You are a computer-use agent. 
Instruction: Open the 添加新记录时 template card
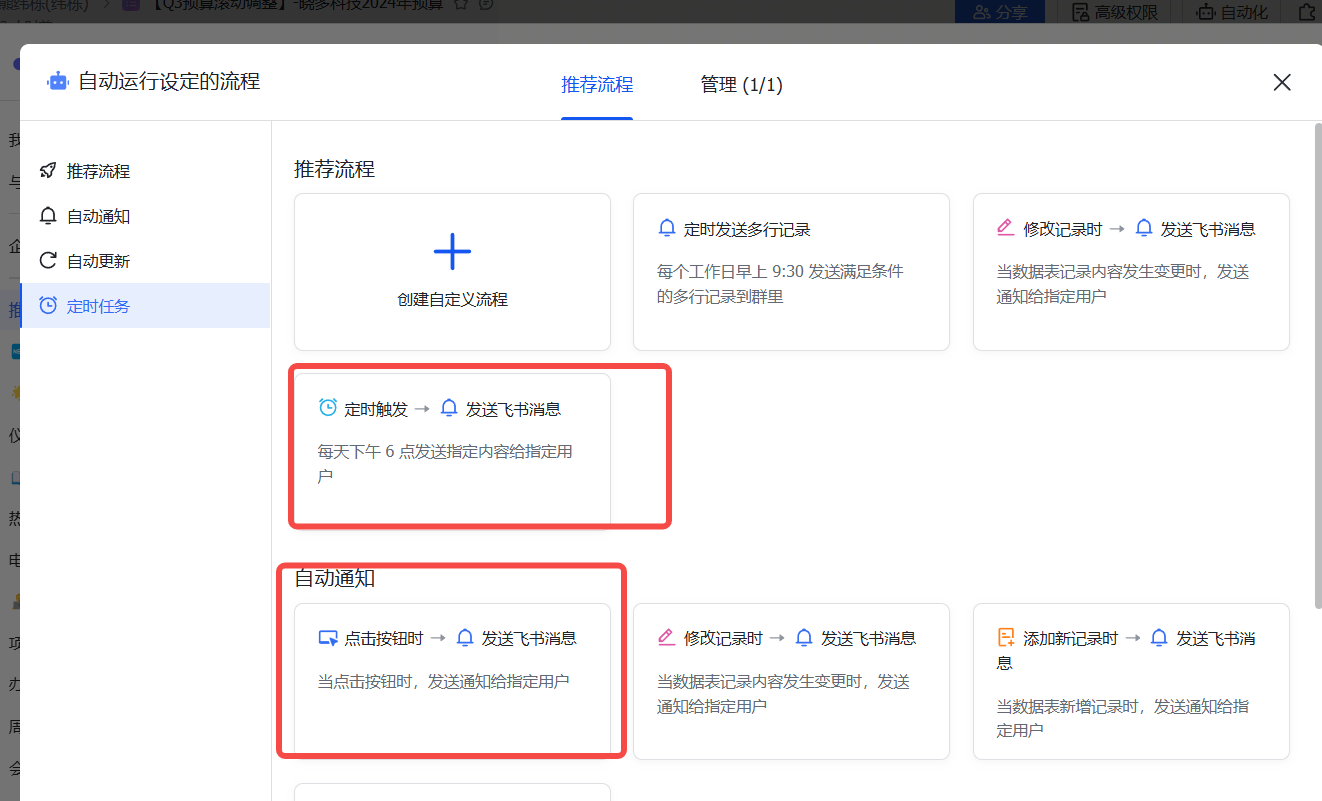(1131, 681)
